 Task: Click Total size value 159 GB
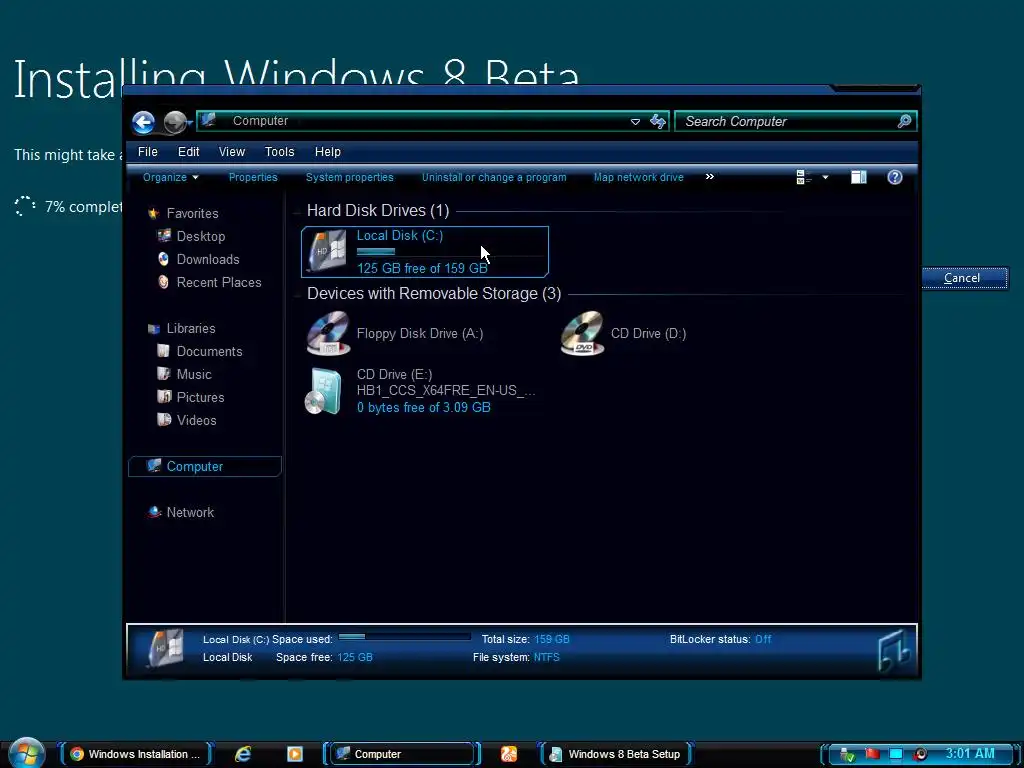(552, 639)
